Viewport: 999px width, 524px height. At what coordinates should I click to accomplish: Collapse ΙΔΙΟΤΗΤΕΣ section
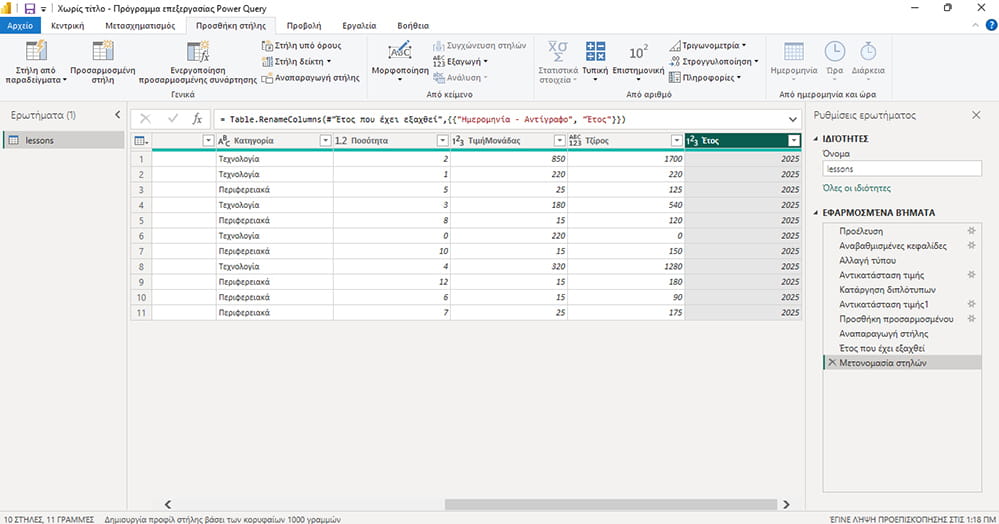(816, 139)
